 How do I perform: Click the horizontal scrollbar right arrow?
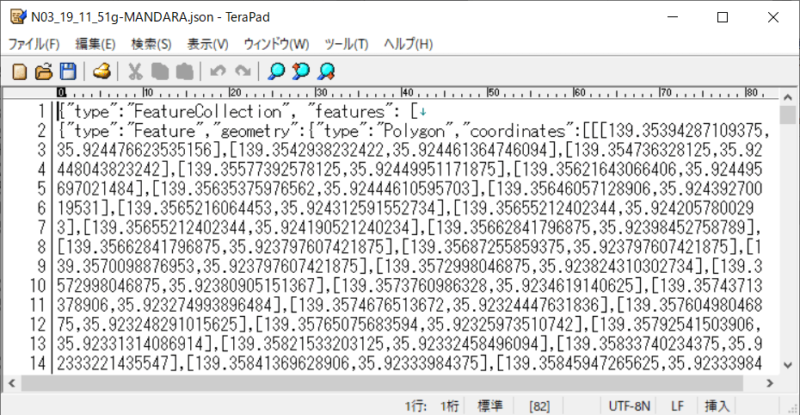click(770, 382)
